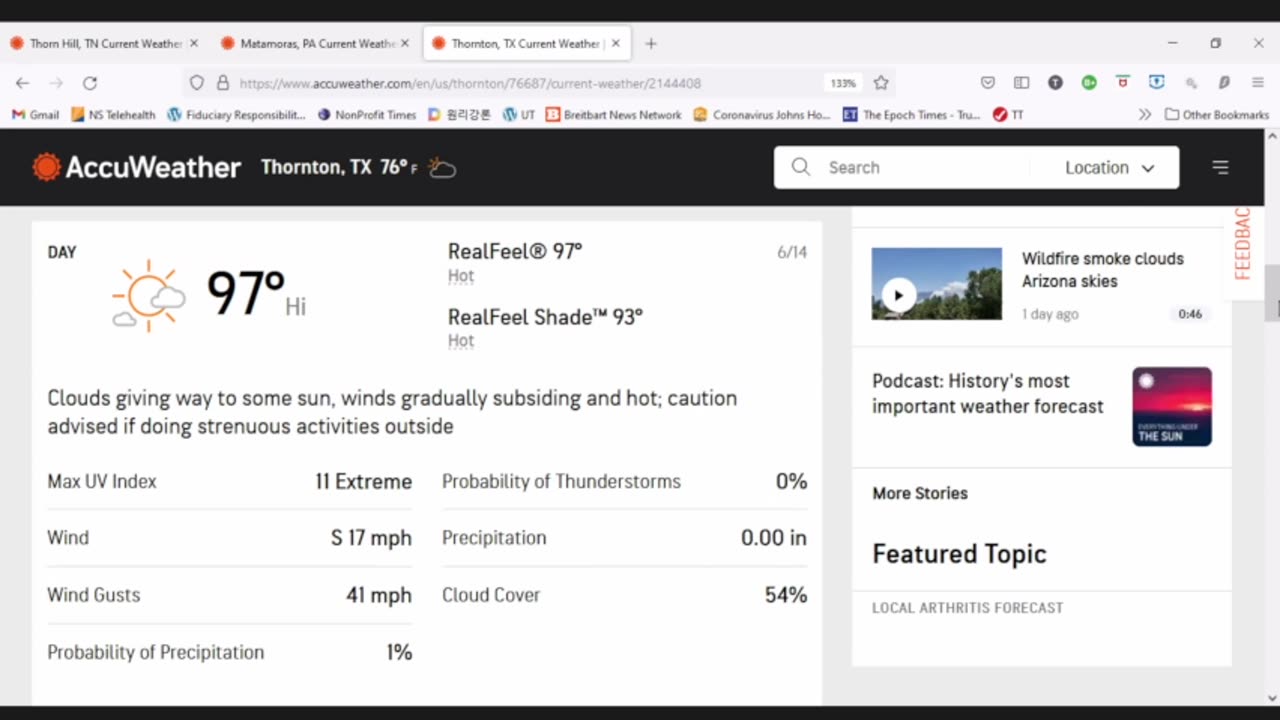Open the NonProfit Times bookmark
The image size is (1280, 720).
pyautogui.click(x=366, y=115)
